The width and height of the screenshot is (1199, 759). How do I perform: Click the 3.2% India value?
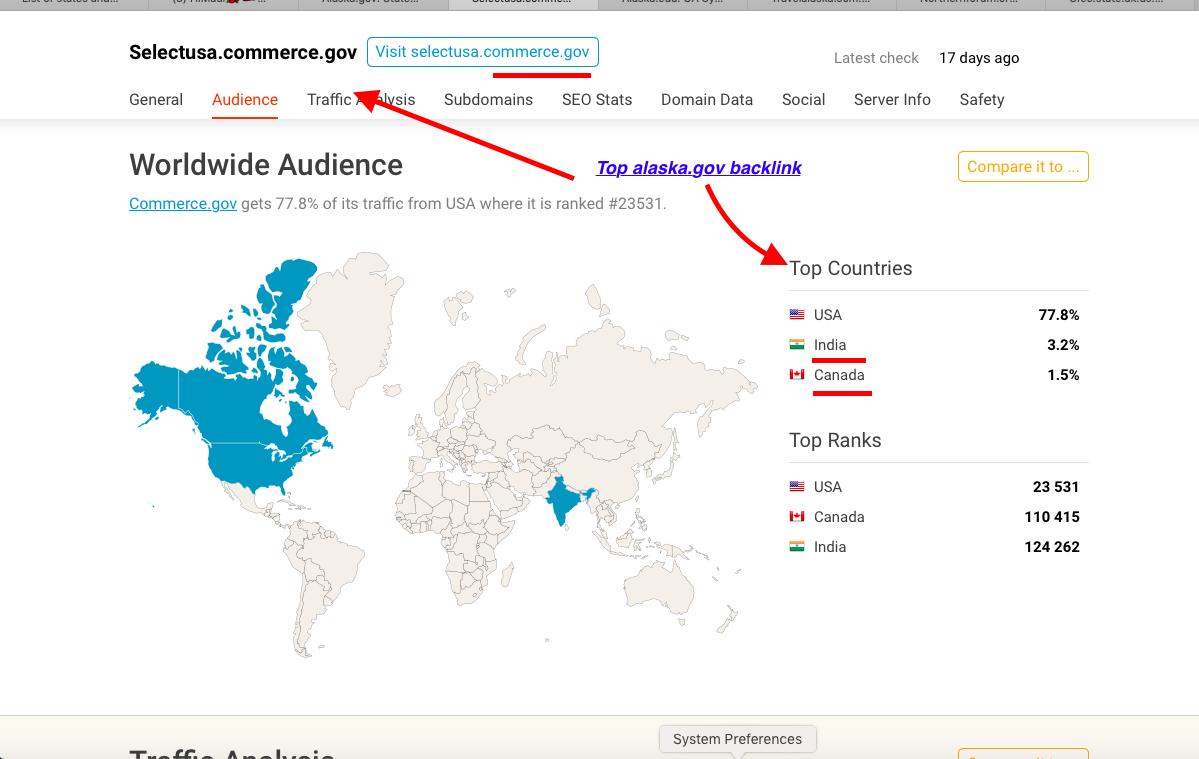click(1063, 345)
